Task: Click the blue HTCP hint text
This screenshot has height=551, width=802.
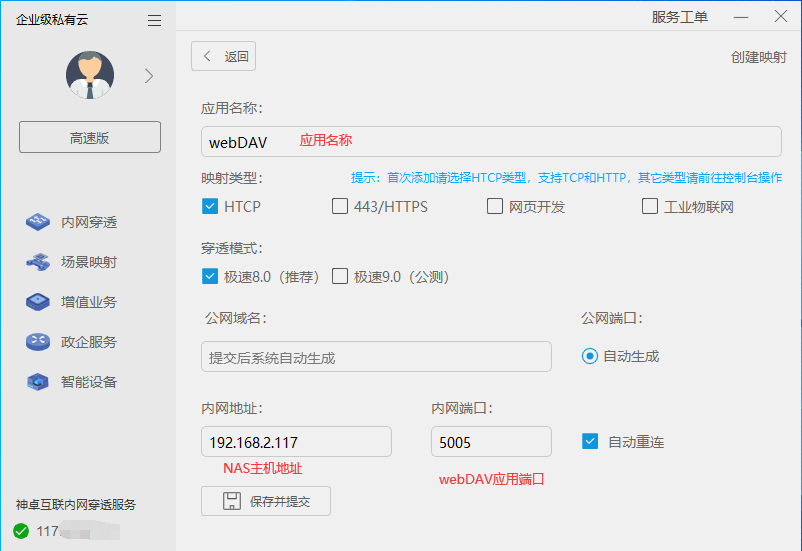Action: pyautogui.click(x=566, y=178)
